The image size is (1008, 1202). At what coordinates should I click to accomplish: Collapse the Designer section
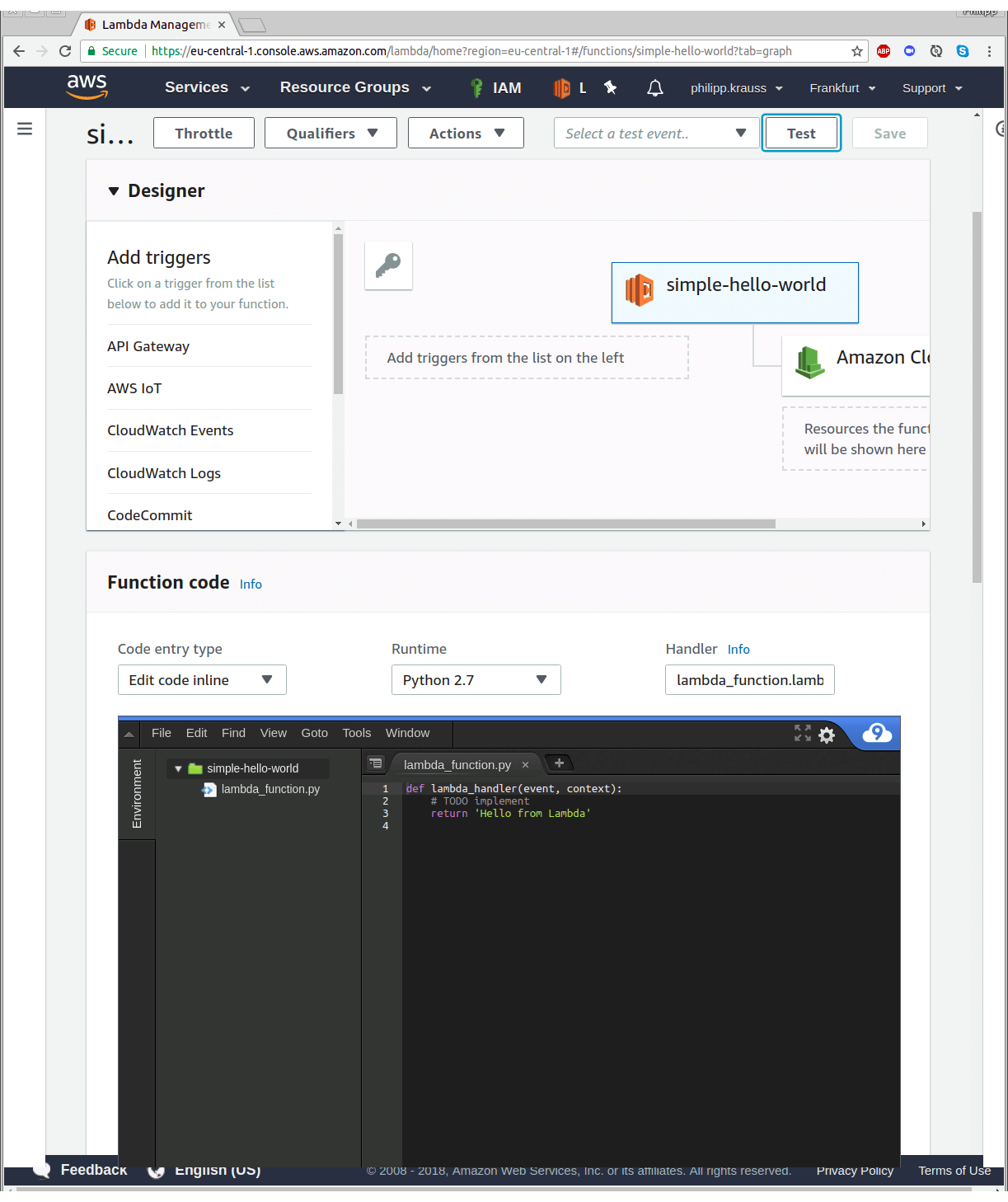[x=114, y=191]
